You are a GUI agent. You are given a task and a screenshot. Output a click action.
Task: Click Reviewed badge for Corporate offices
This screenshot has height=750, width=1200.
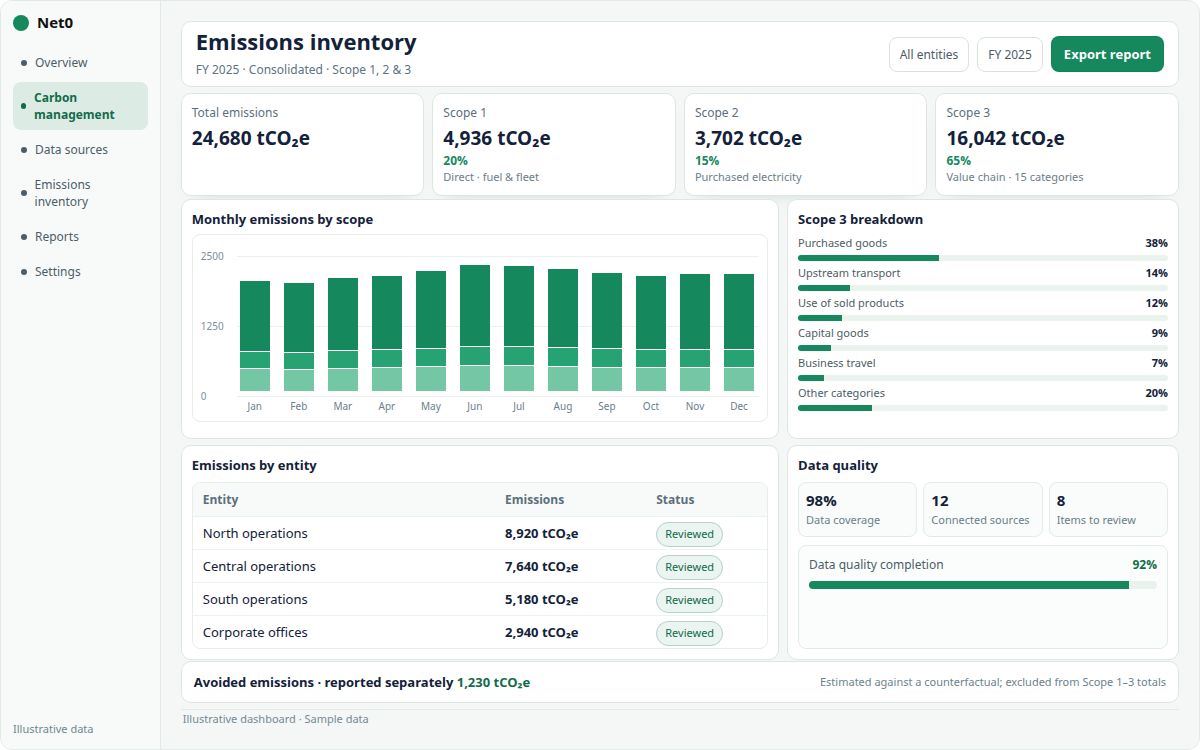(x=689, y=633)
